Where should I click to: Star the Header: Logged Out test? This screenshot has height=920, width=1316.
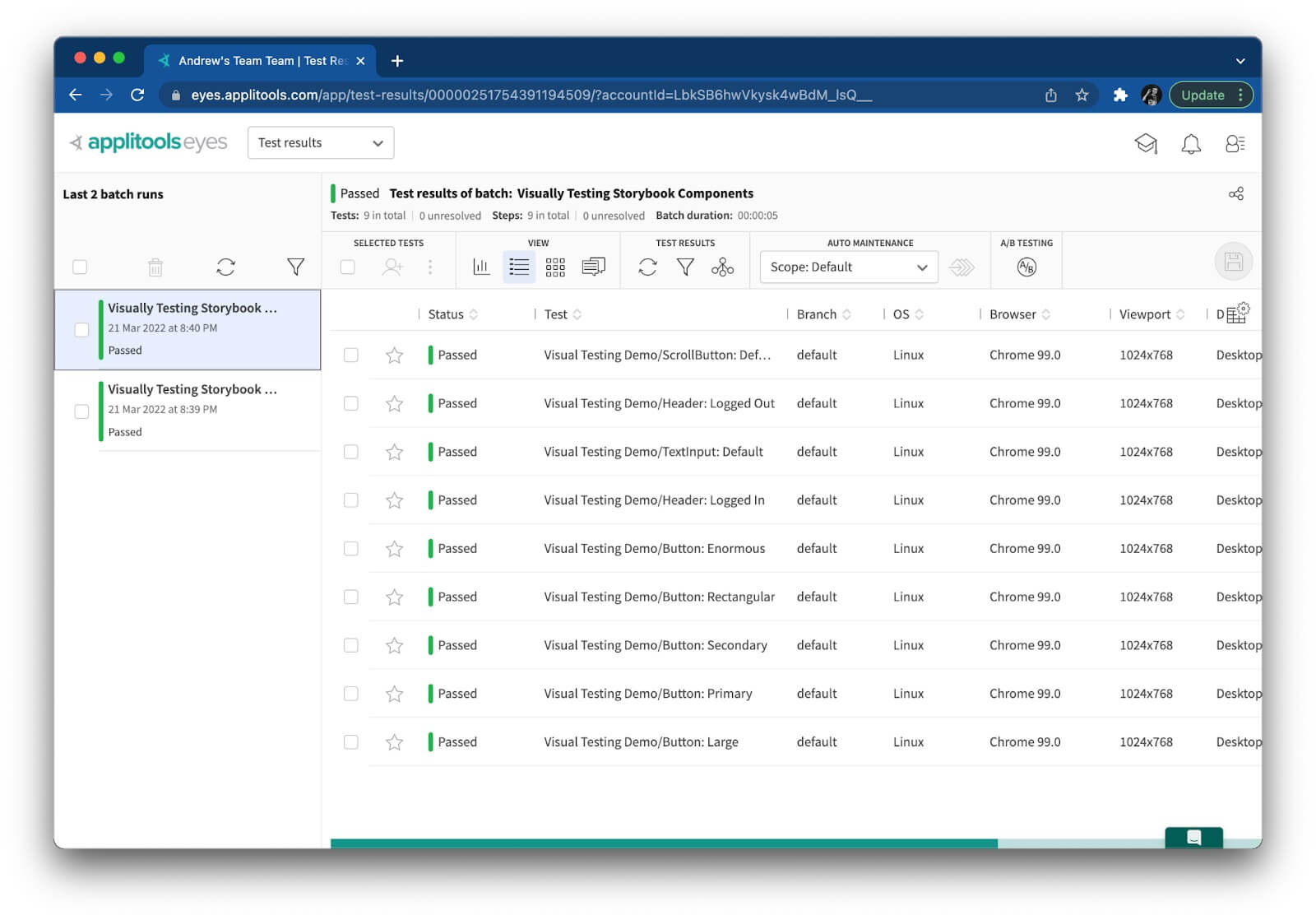(395, 403)
